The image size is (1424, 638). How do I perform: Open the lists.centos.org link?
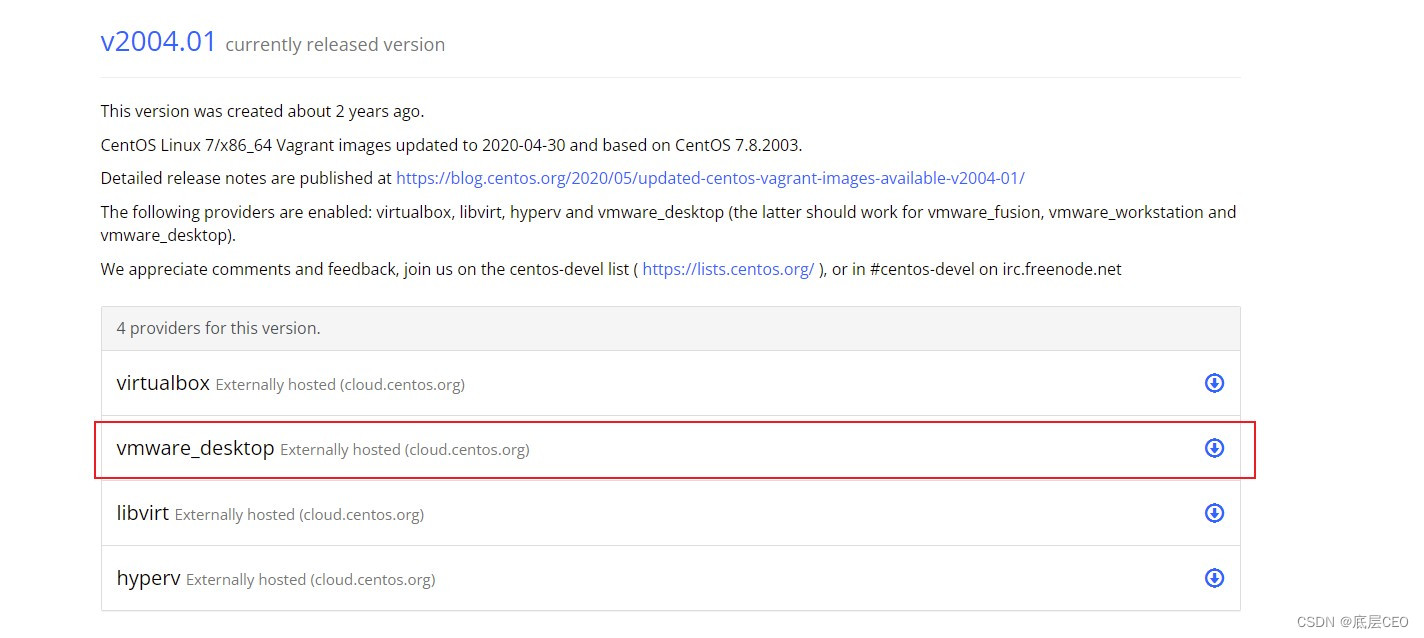(x=728, y=268)
